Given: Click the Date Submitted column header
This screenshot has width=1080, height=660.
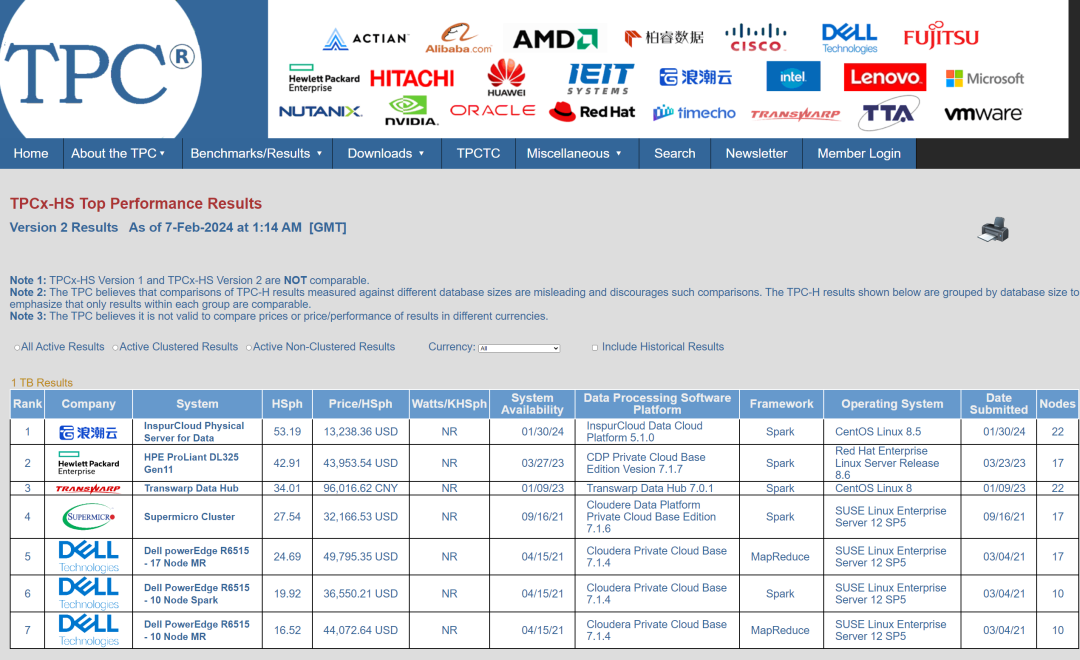Looking at the screenshot, I should (999, 404).
